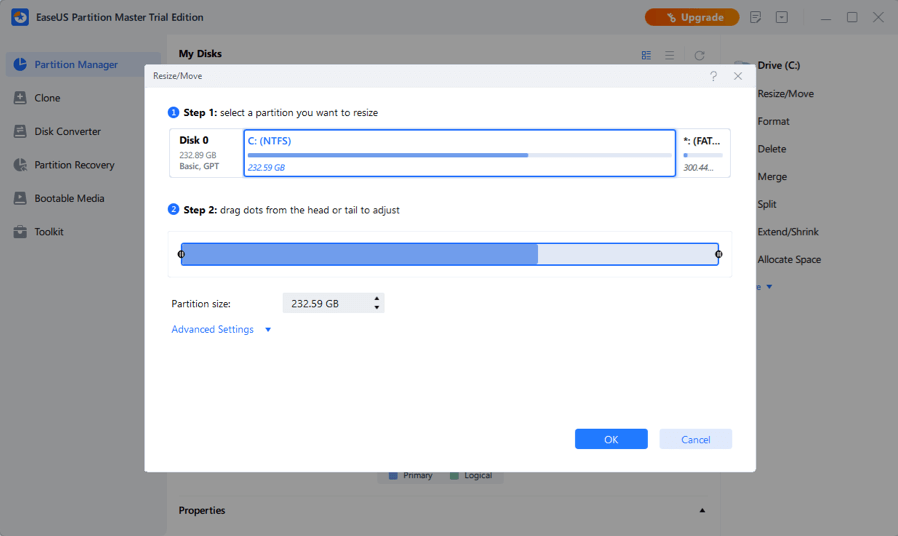Click the Clone icon in sidebar
Screen dimensions: 898x536
click(x=20, y=98)
